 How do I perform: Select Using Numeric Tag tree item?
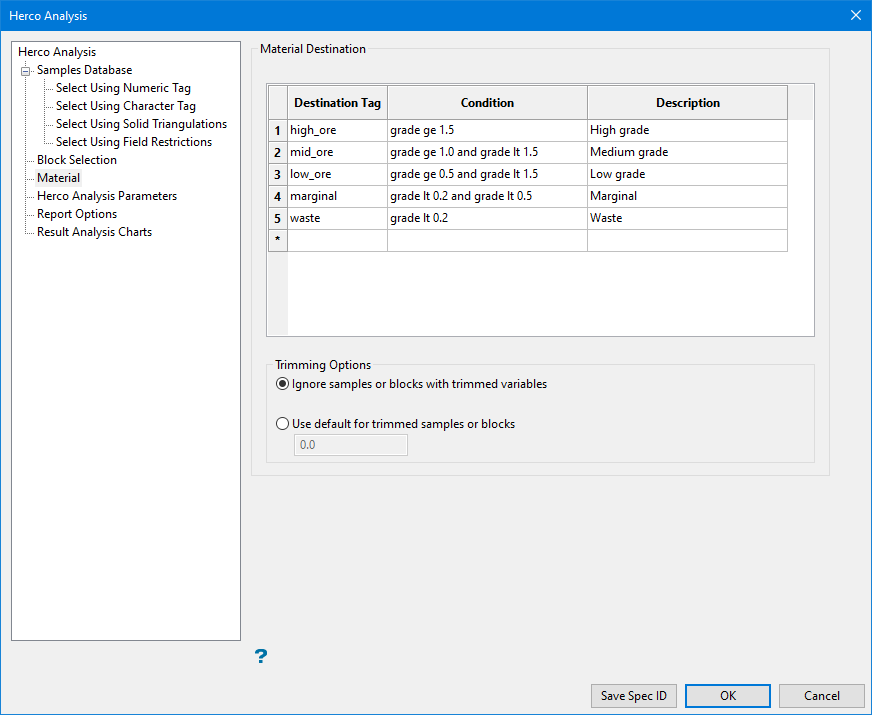[x=123, y=88]
